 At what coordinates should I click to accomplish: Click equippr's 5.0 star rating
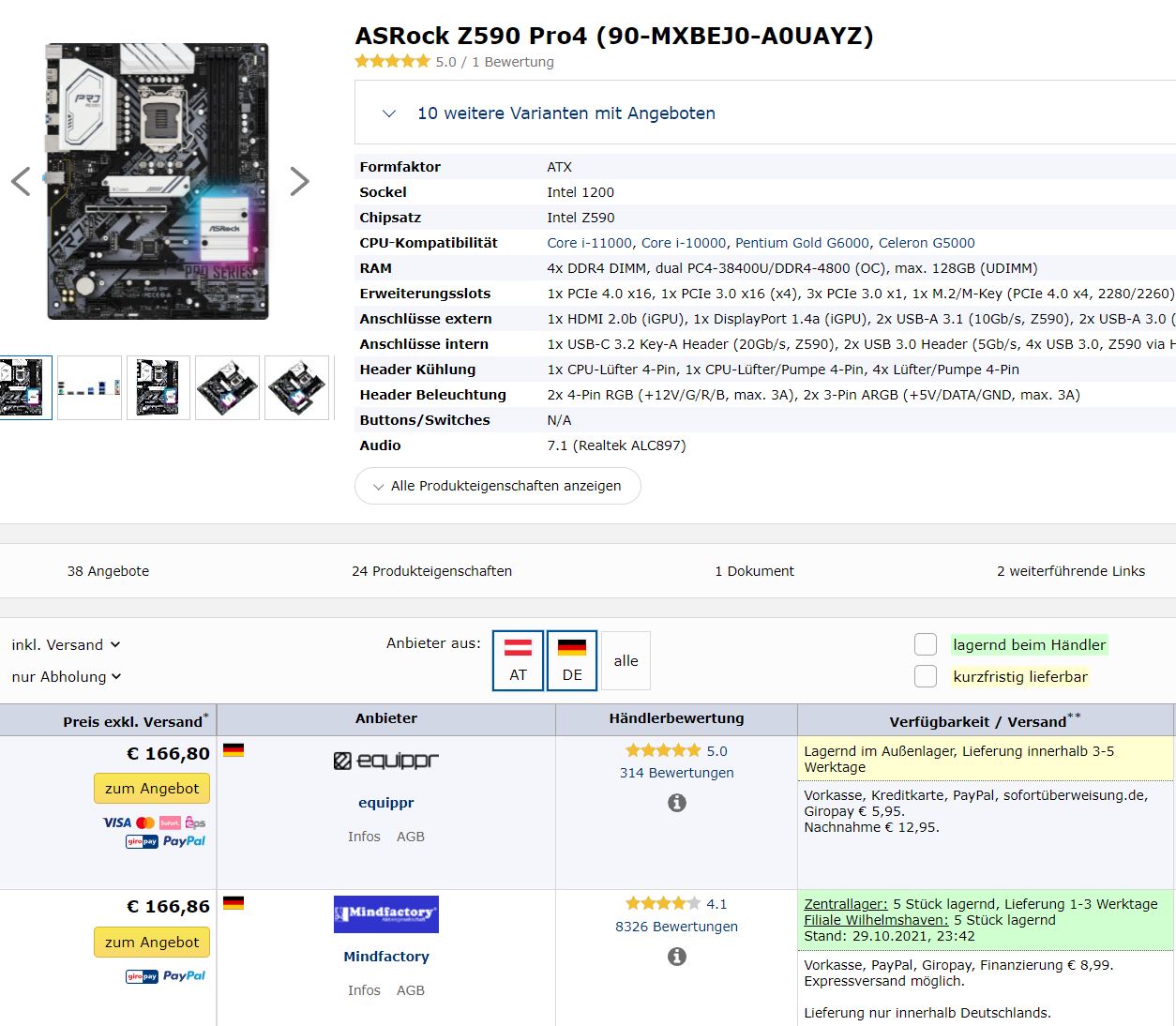coord(663,751)
